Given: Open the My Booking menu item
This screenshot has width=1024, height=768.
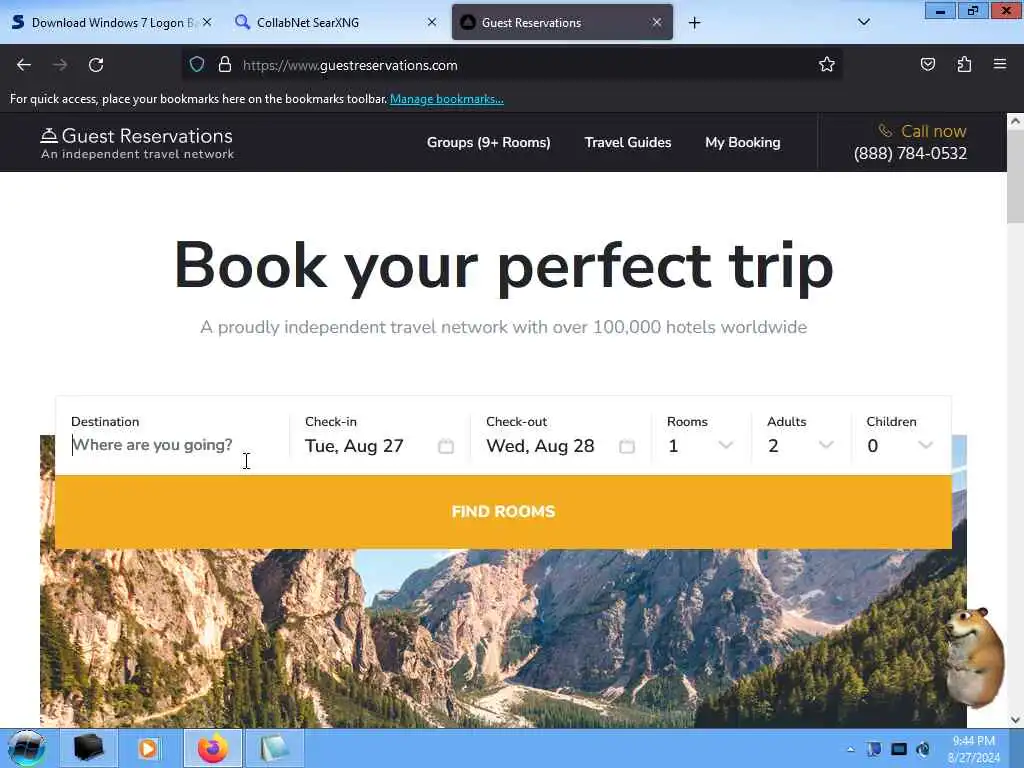Looking at the screenshot, I should (x=743, y=142).
